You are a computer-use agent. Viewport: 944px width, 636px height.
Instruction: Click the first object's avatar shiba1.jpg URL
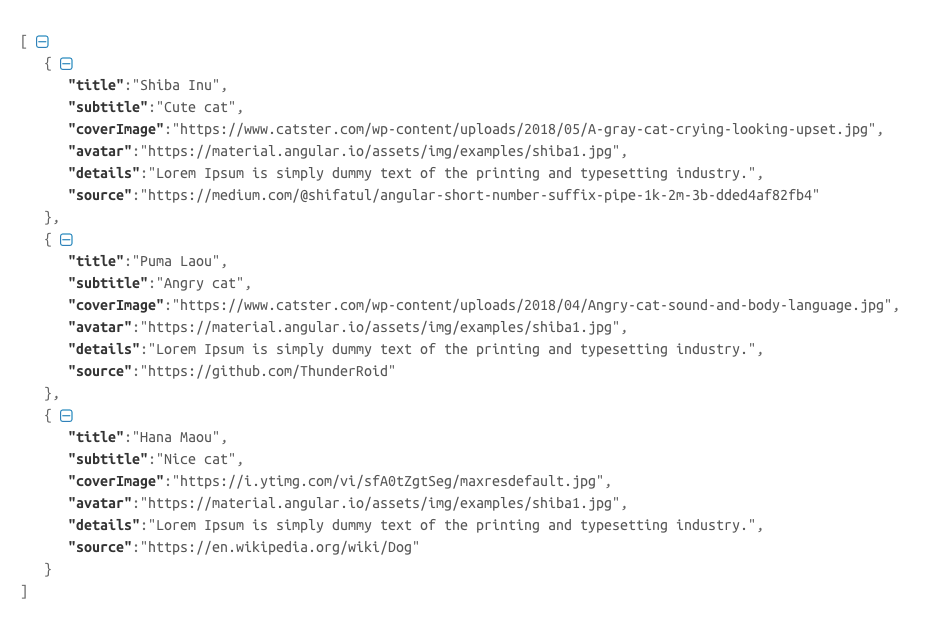point(380,151)
